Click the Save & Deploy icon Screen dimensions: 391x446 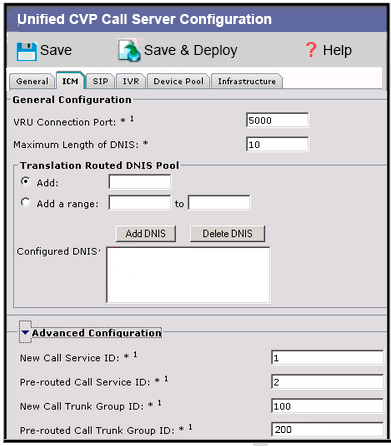[x=129, y=51]
